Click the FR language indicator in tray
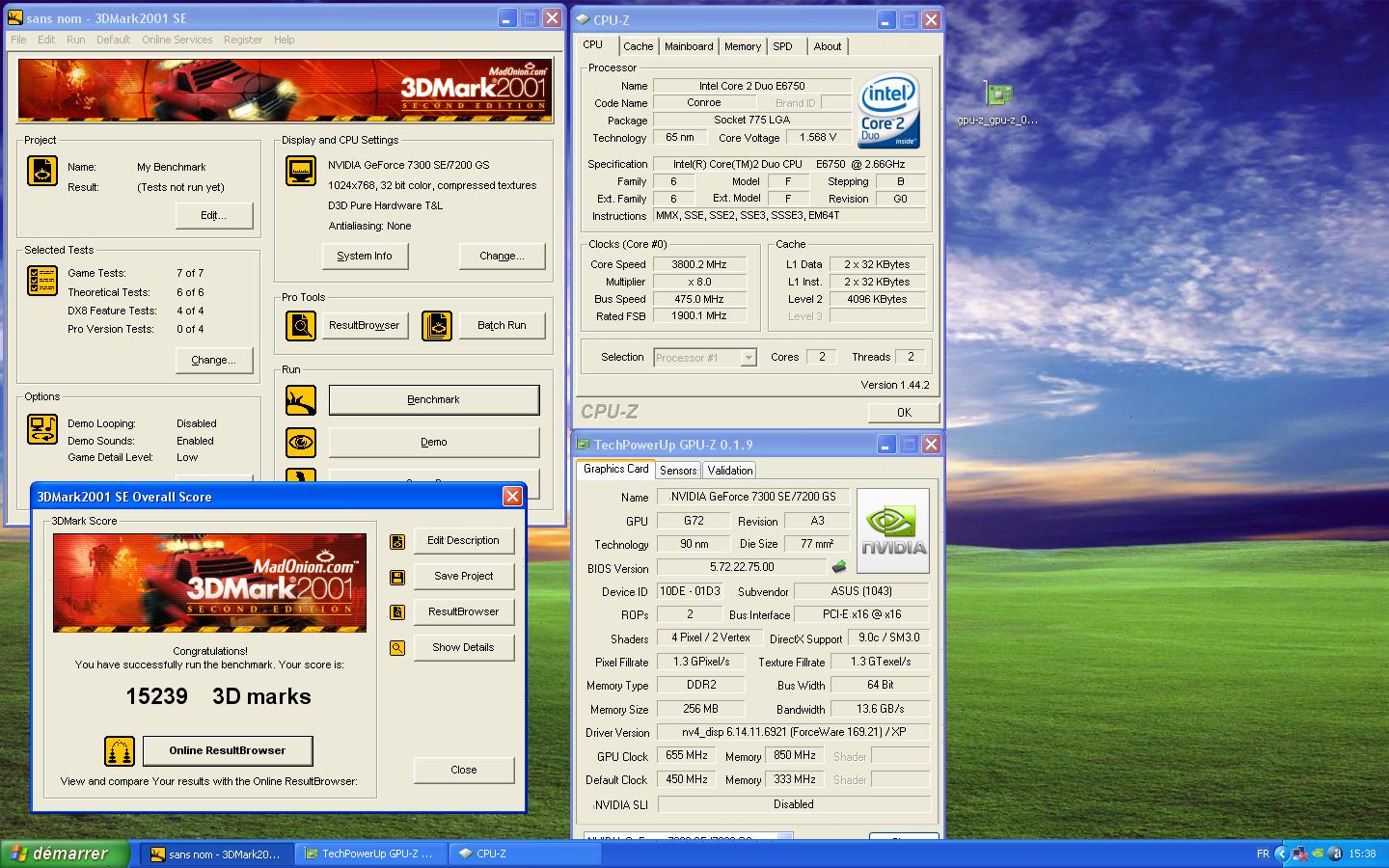Screen dimensions: 1389x868 point(1263,854)
